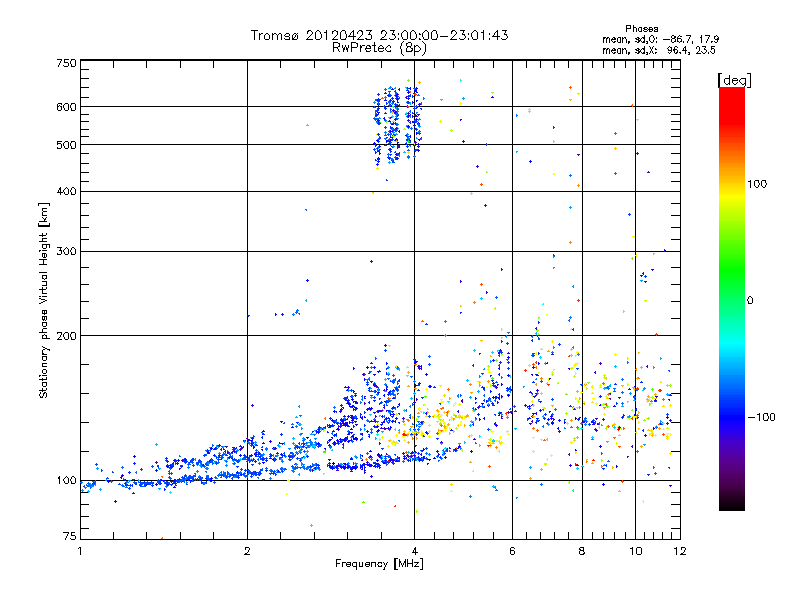Click the x-axis tick label '4'

(414, 551)
